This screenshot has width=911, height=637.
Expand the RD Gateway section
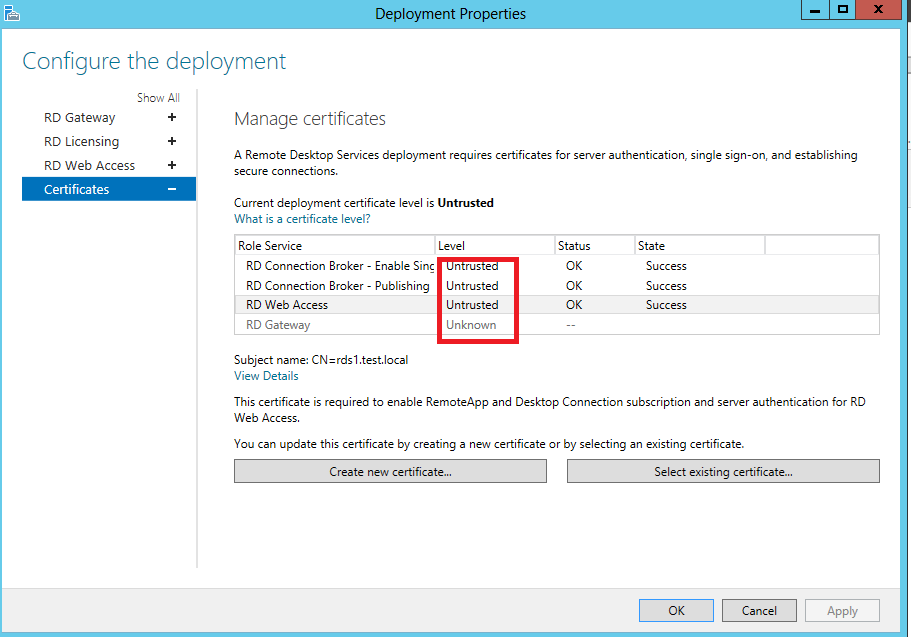(x=171, y=117)
